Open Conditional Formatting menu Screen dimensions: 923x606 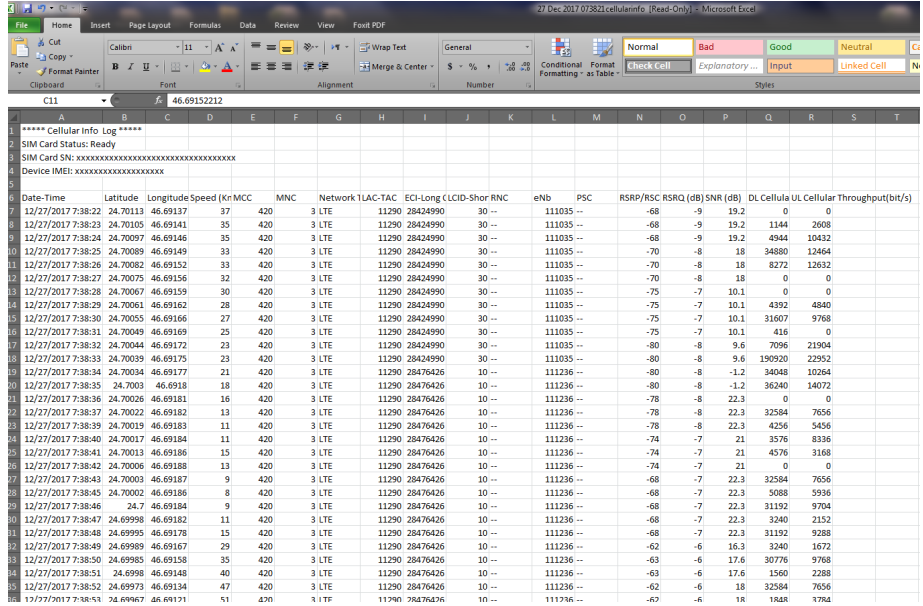point(561,57)
